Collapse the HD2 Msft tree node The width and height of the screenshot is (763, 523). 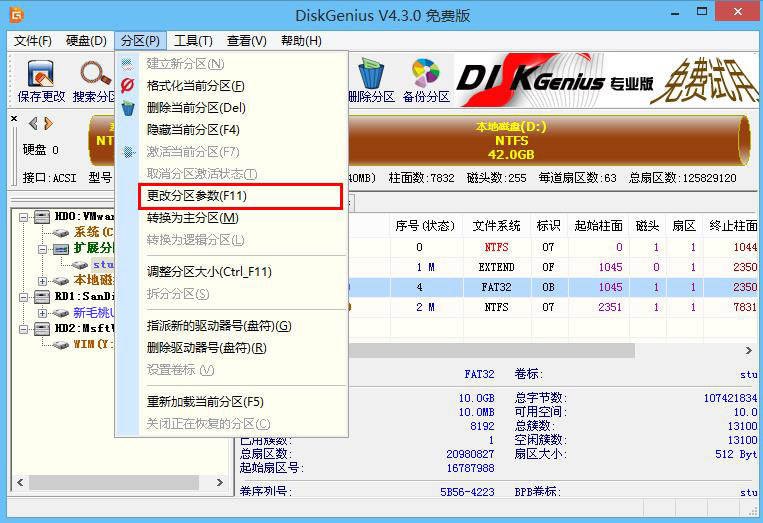click(23, 329)
